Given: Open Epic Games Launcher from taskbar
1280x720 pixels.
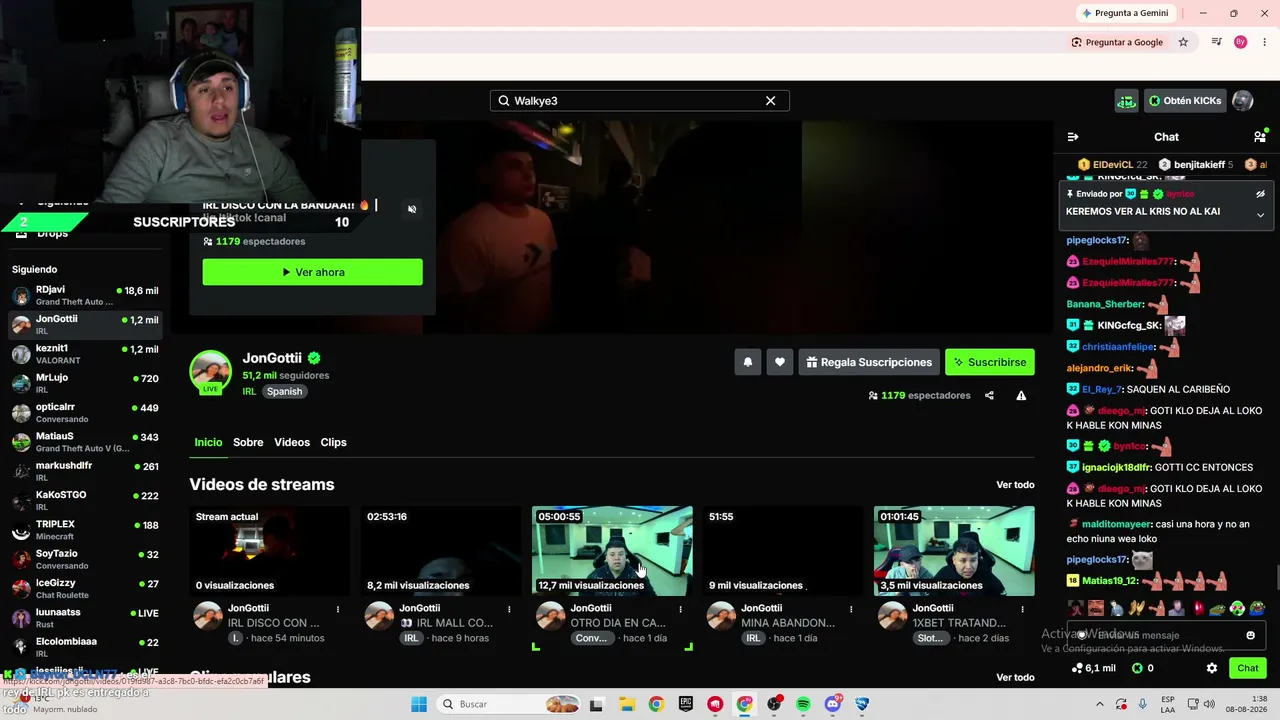Looking at the screenshot, I should (685, 704).
